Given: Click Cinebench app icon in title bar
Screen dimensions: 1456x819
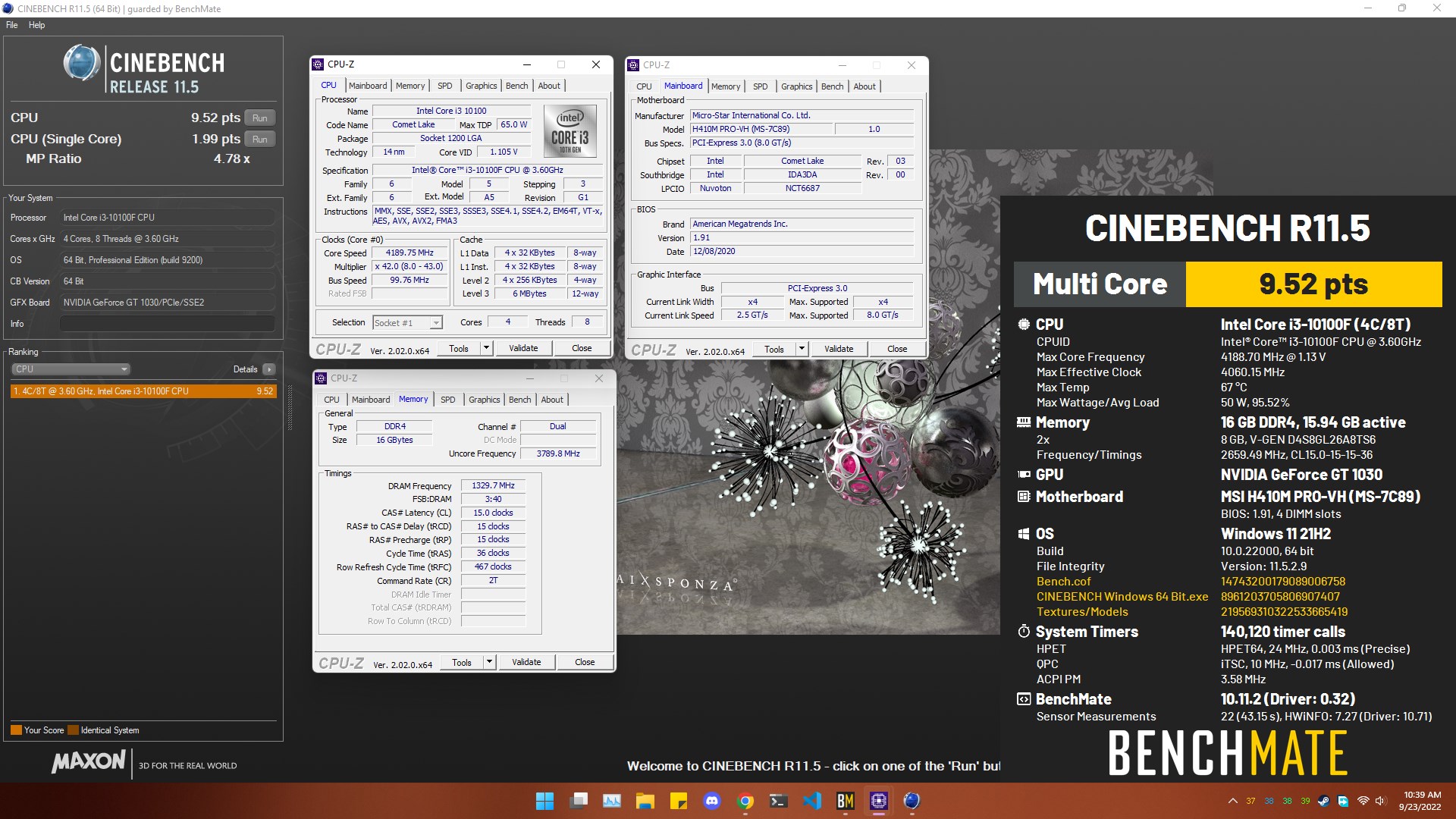Looking at the screenshot, I should (x=8, y=8).
